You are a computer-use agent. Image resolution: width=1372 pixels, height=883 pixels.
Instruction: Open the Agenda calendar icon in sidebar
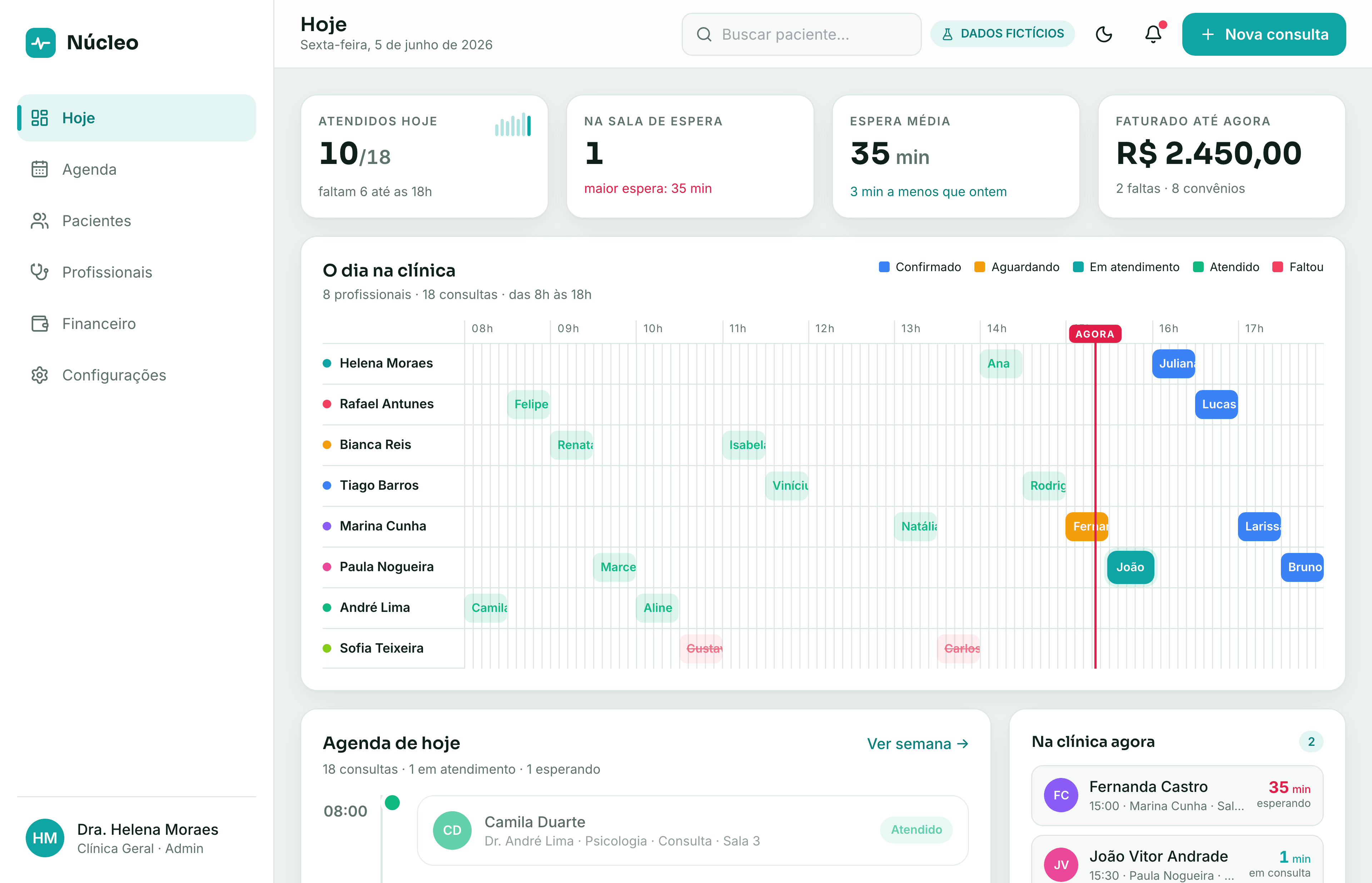pyautogui.click(x=40, y=169)
